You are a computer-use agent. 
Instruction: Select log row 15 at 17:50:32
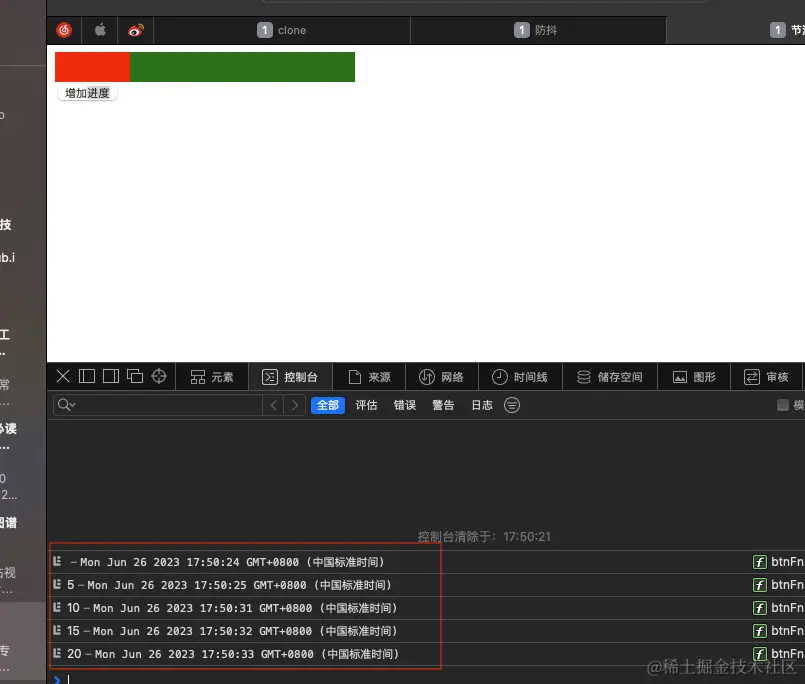point(426,631)
